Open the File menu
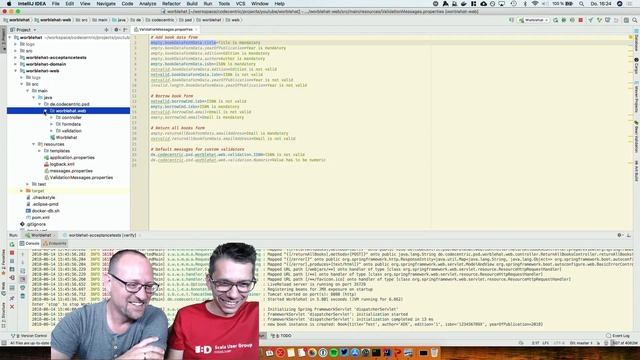 56,4
